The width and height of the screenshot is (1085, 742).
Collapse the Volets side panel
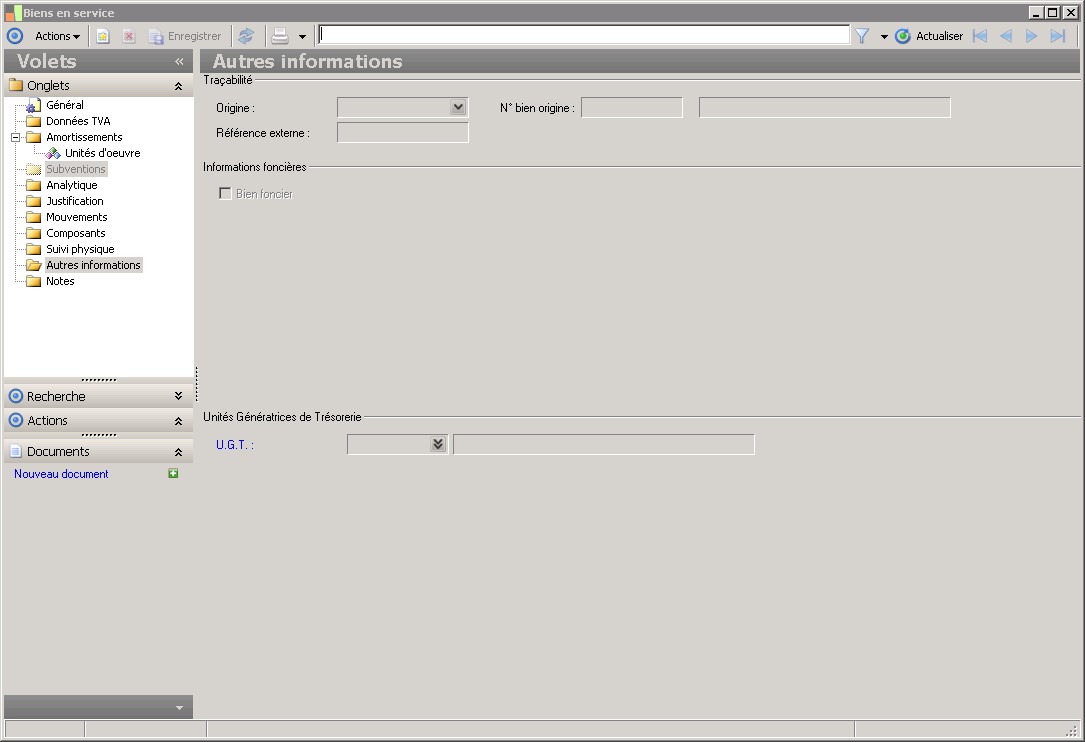[x=179, y=62]
